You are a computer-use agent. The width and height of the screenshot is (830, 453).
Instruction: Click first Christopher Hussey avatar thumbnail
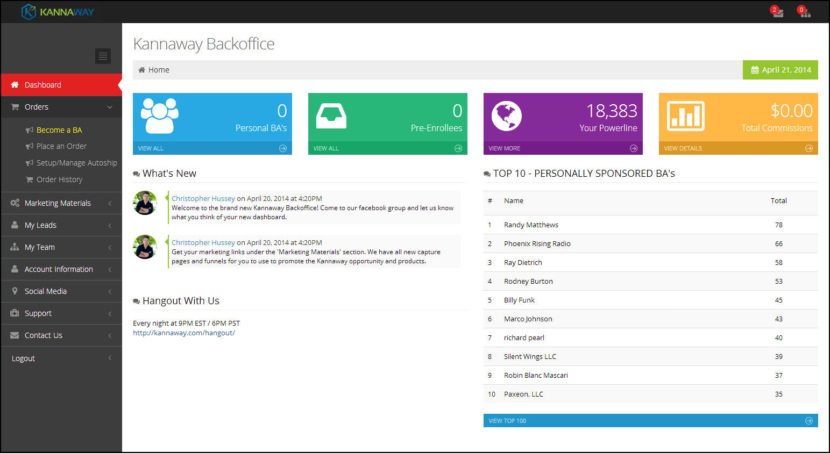coord(144,201)
